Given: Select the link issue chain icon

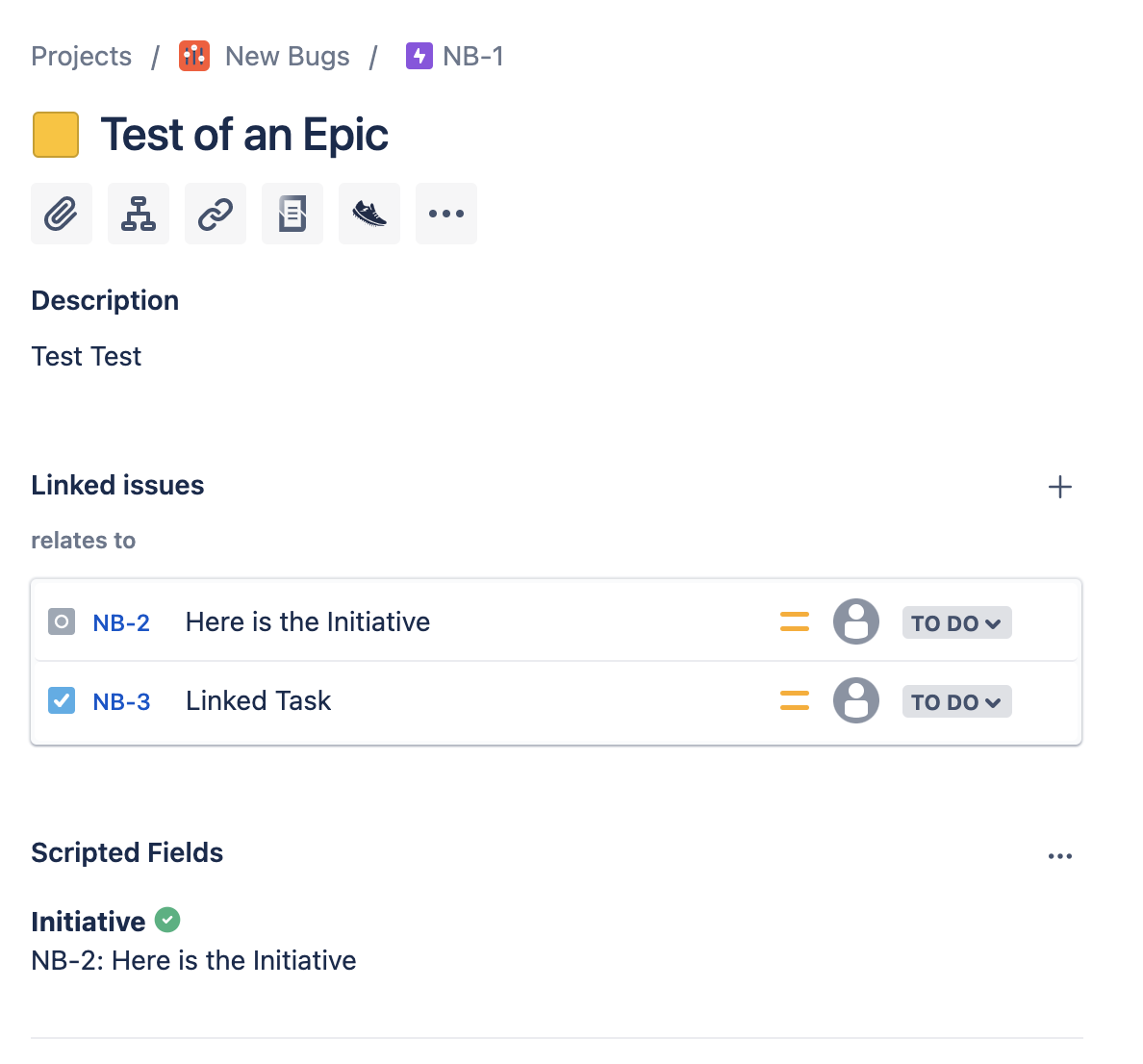Looking at the screenshot, I should click(x=215, y=214).
